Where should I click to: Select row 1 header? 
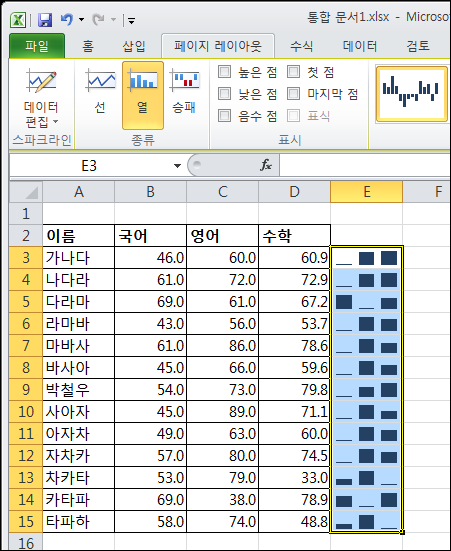[x=26, y=214]
